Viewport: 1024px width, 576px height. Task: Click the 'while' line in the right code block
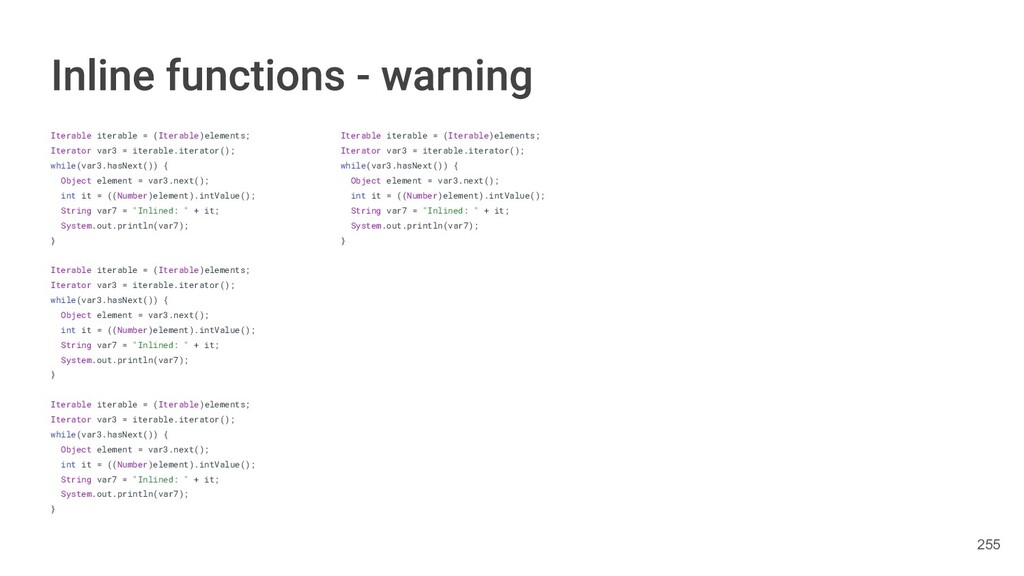click(399, 166)
